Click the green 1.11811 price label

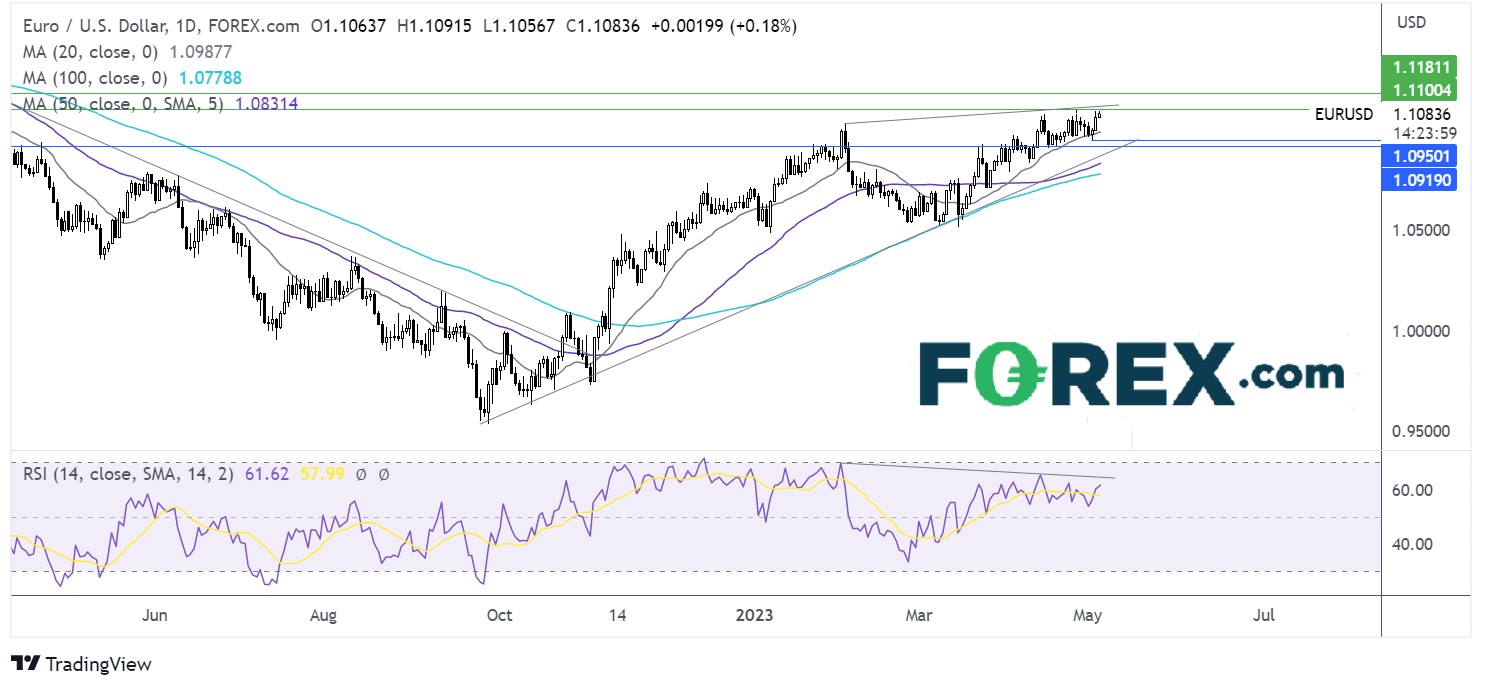1418,69
